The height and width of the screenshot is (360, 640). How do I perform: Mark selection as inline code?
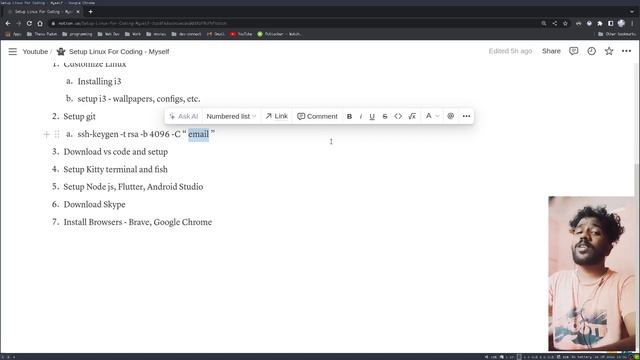(398, 116)
